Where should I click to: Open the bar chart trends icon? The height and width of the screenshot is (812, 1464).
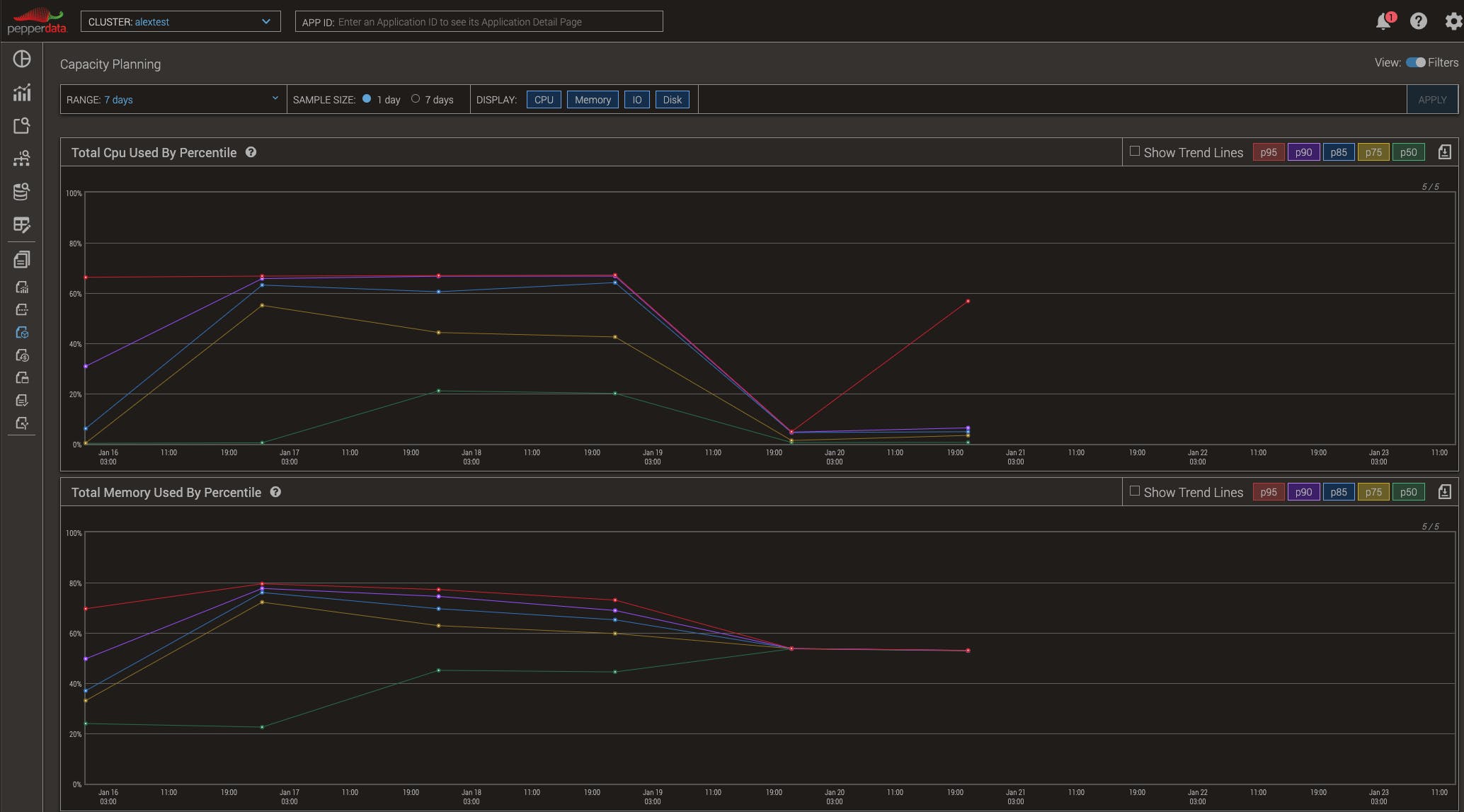[x=22, y=93]
